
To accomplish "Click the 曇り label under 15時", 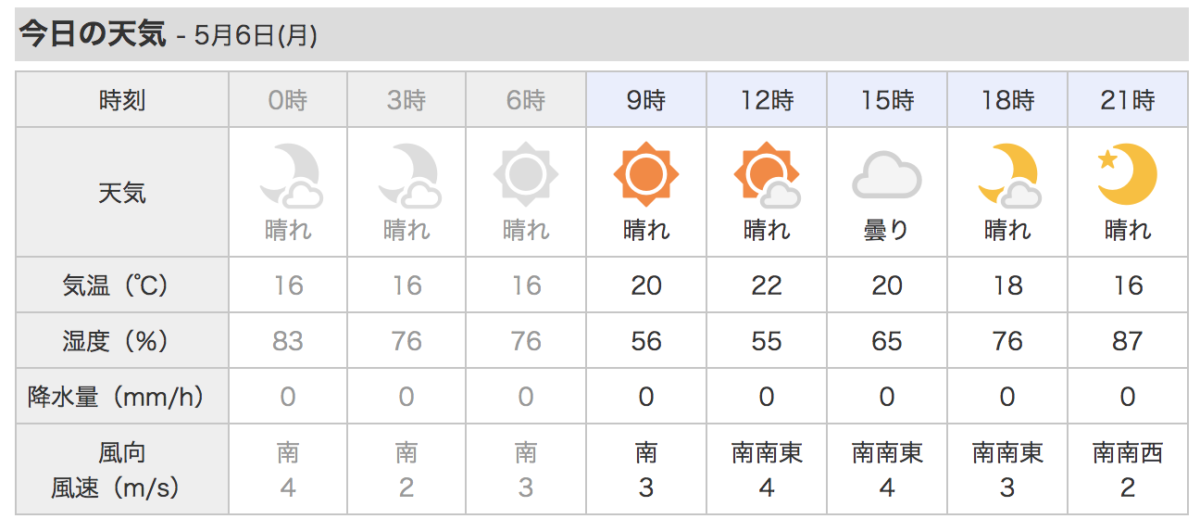I will pyautogui.click(x=886, y=231).
